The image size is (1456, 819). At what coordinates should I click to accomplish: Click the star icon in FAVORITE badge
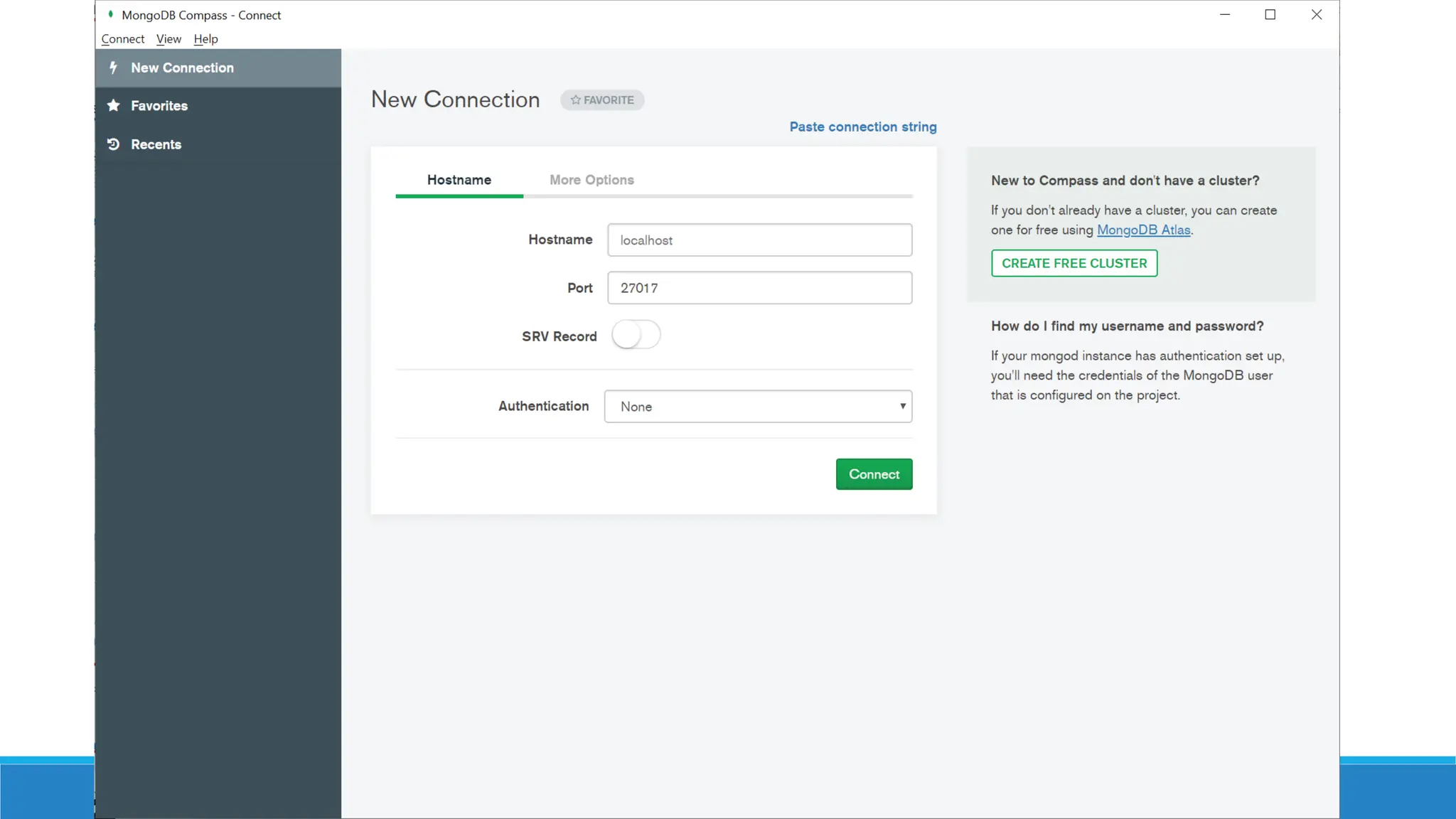pyautogui.click(x=575, y=100)
